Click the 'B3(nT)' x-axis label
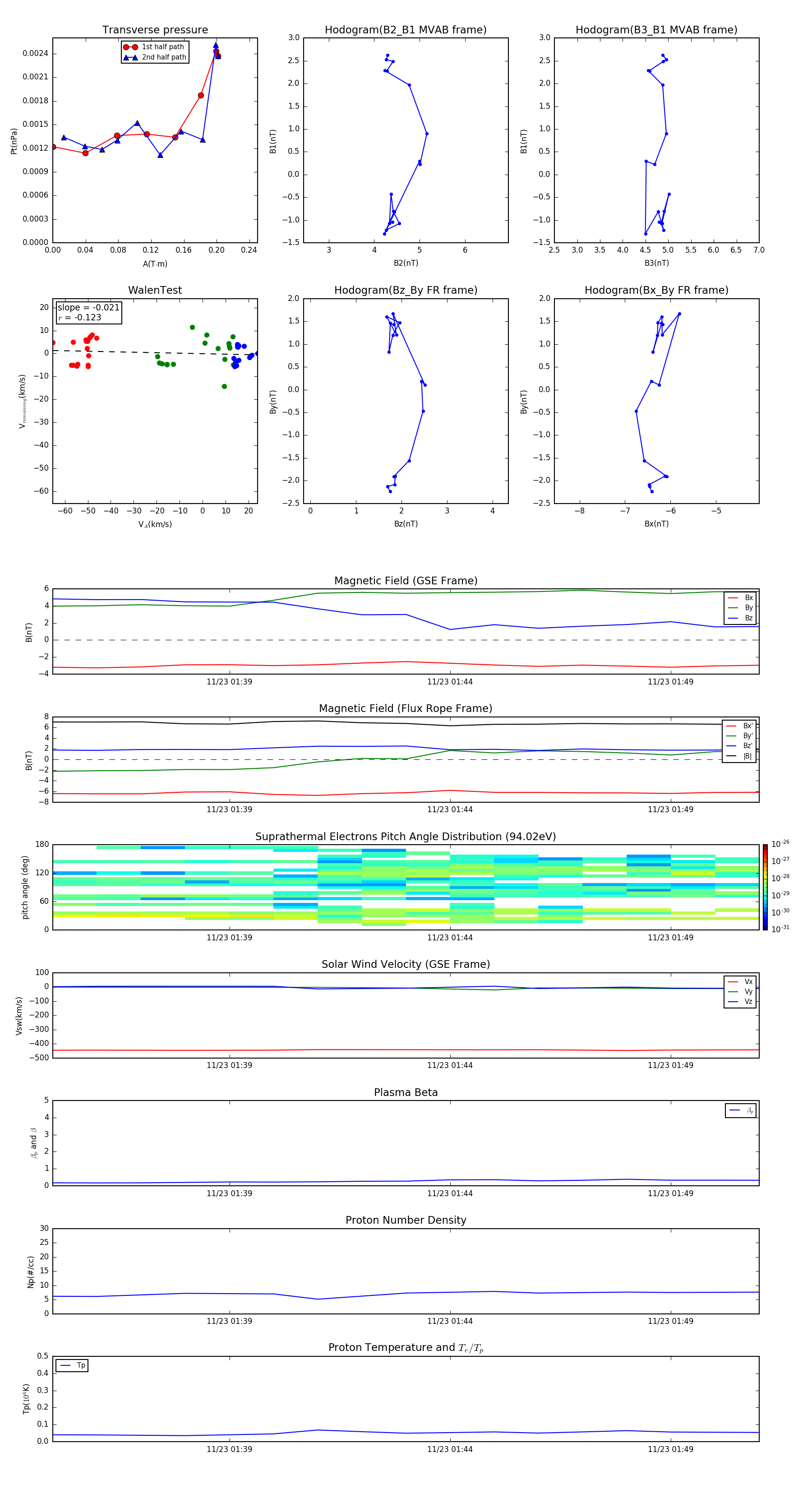Screen dimensions: 812x1489 pyautogui.click(x=656, y=263)
